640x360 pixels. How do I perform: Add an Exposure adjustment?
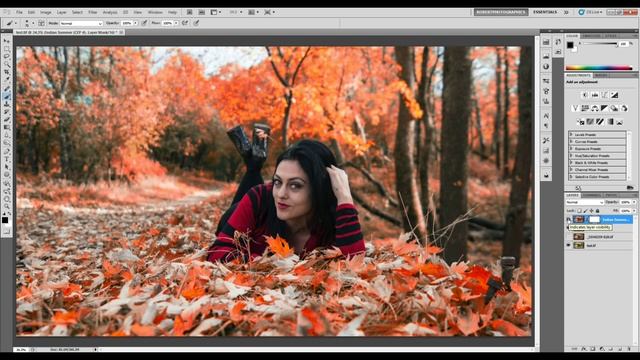[614, 95]
